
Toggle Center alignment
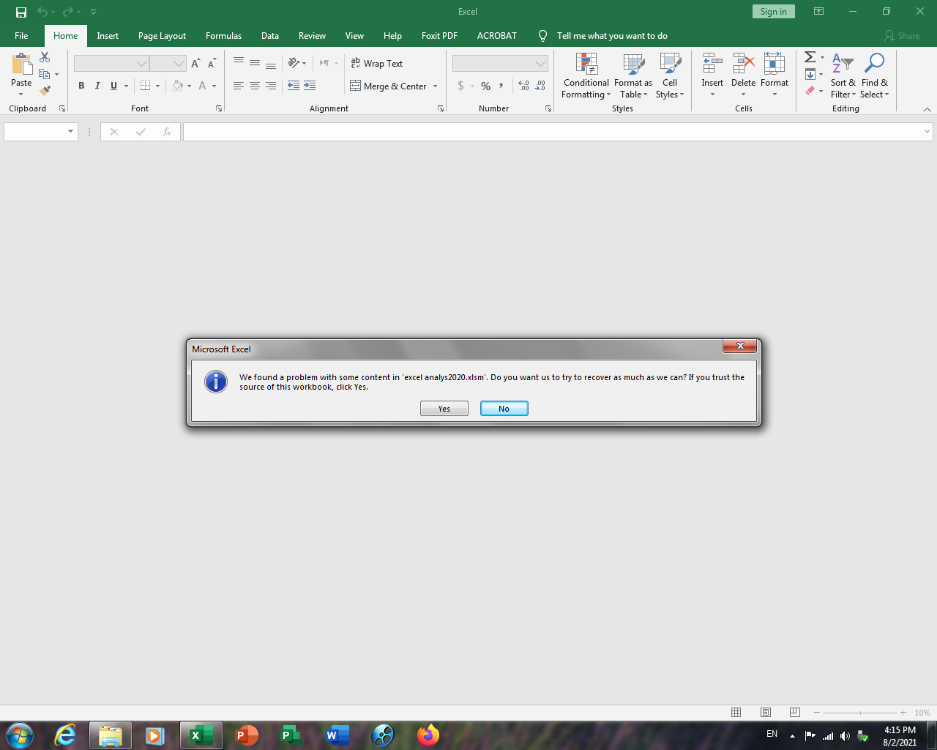pos(255,85)
